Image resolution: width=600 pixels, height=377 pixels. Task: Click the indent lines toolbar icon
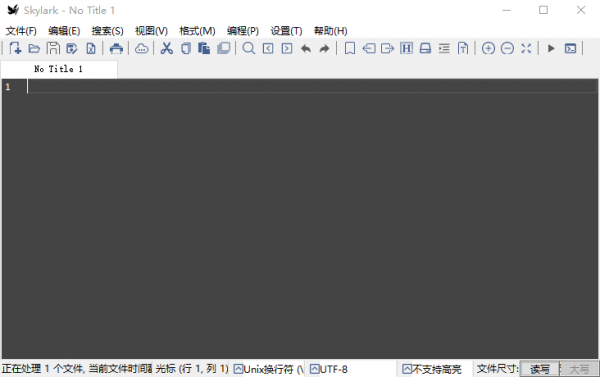444,48
